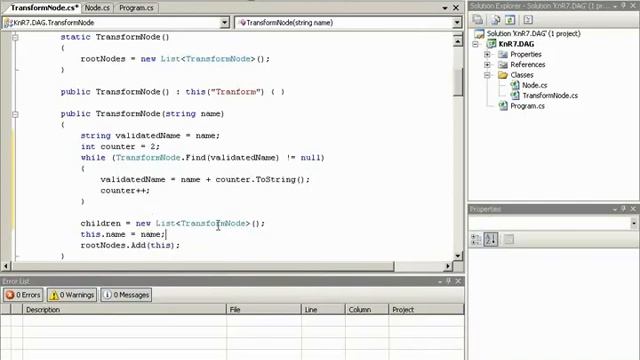Screen dimensions: 640x360
Task: Click the View Code icon in Solution Explorer
Action: [528, 20]
